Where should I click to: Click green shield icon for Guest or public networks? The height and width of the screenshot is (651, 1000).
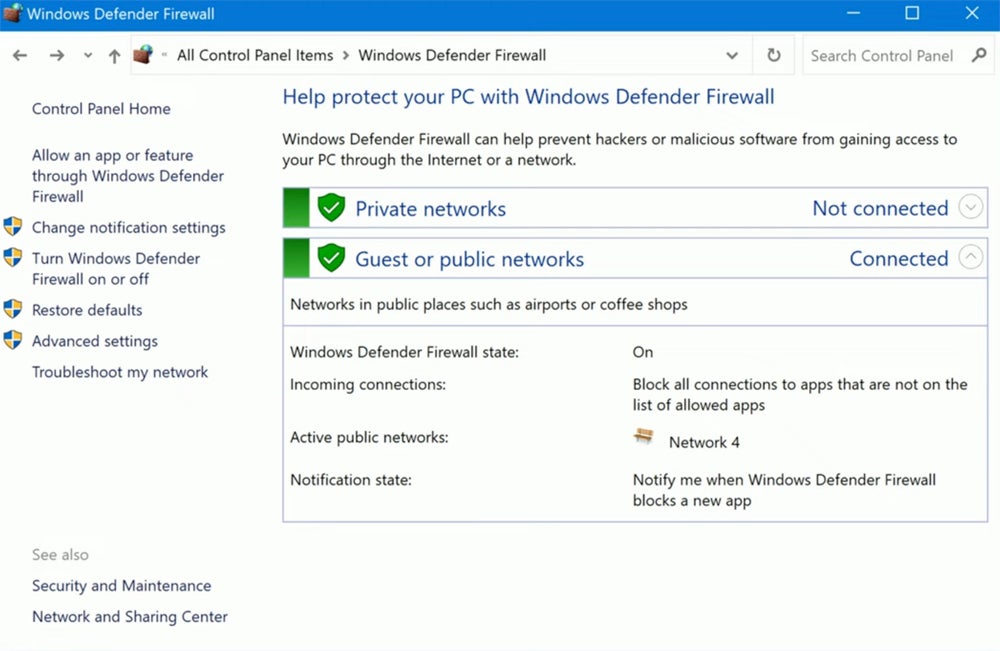pyautogui.click(x=331, y=259)
